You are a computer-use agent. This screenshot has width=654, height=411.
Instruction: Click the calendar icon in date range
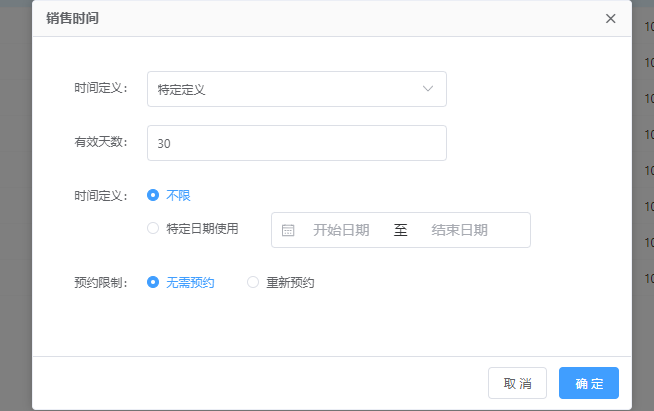tap(288, 230)
